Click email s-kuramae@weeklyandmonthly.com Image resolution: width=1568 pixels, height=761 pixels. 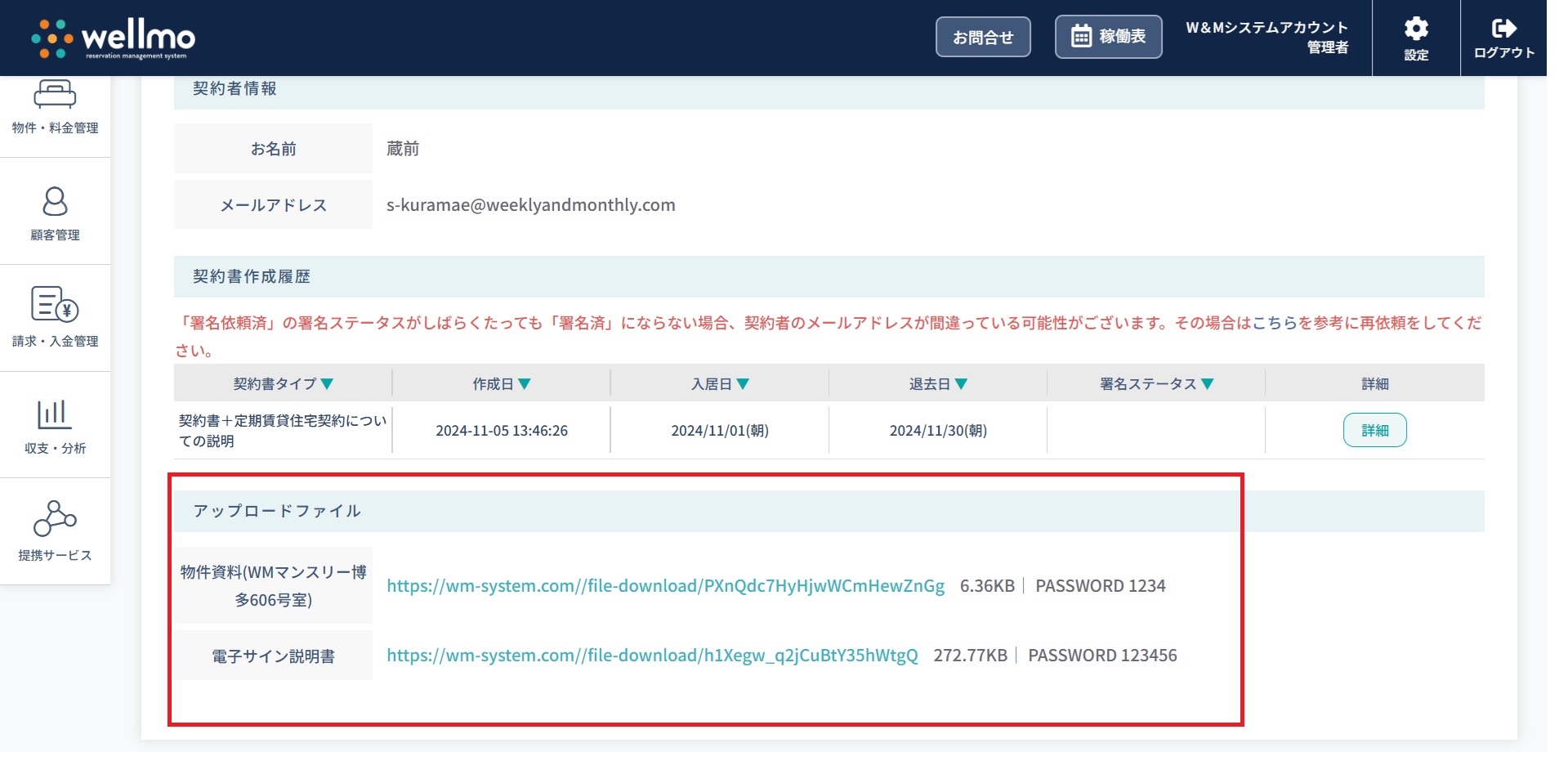point(531,205)
